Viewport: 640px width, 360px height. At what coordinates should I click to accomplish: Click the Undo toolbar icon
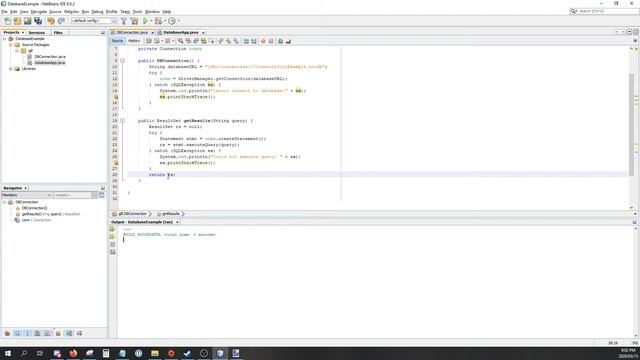point(51,21)
